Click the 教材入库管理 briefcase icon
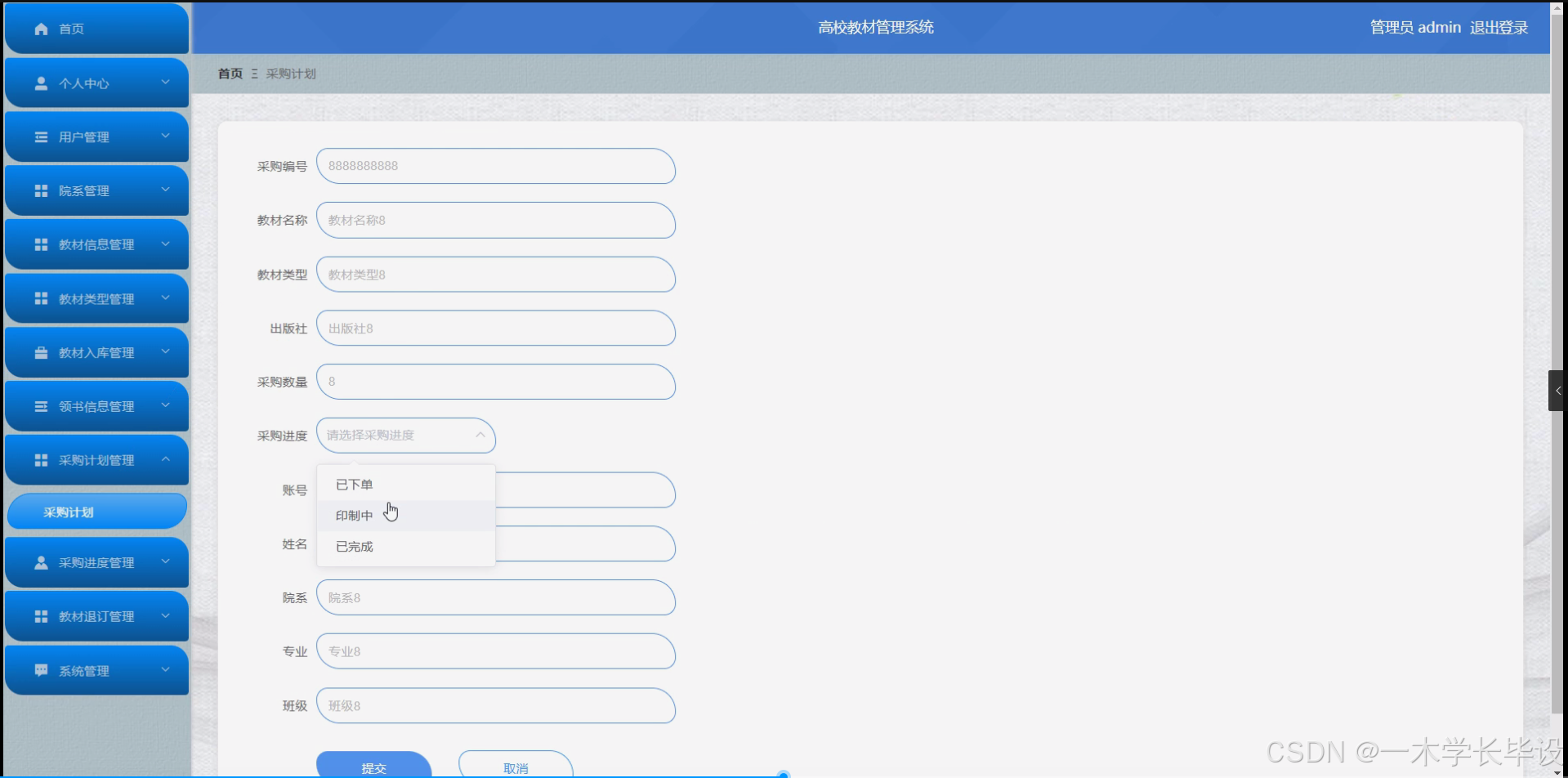Screen dimensions: 1568x778 [41, 352]
